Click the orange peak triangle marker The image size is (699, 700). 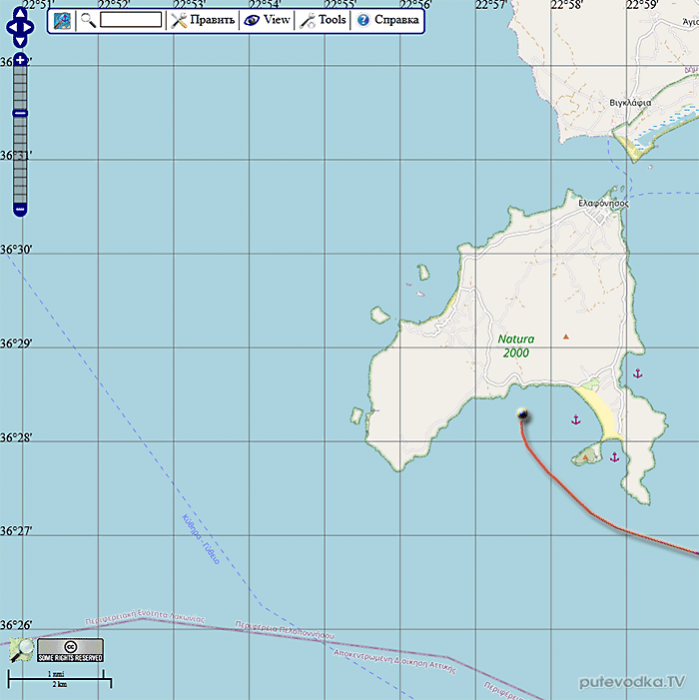point(566,337)
